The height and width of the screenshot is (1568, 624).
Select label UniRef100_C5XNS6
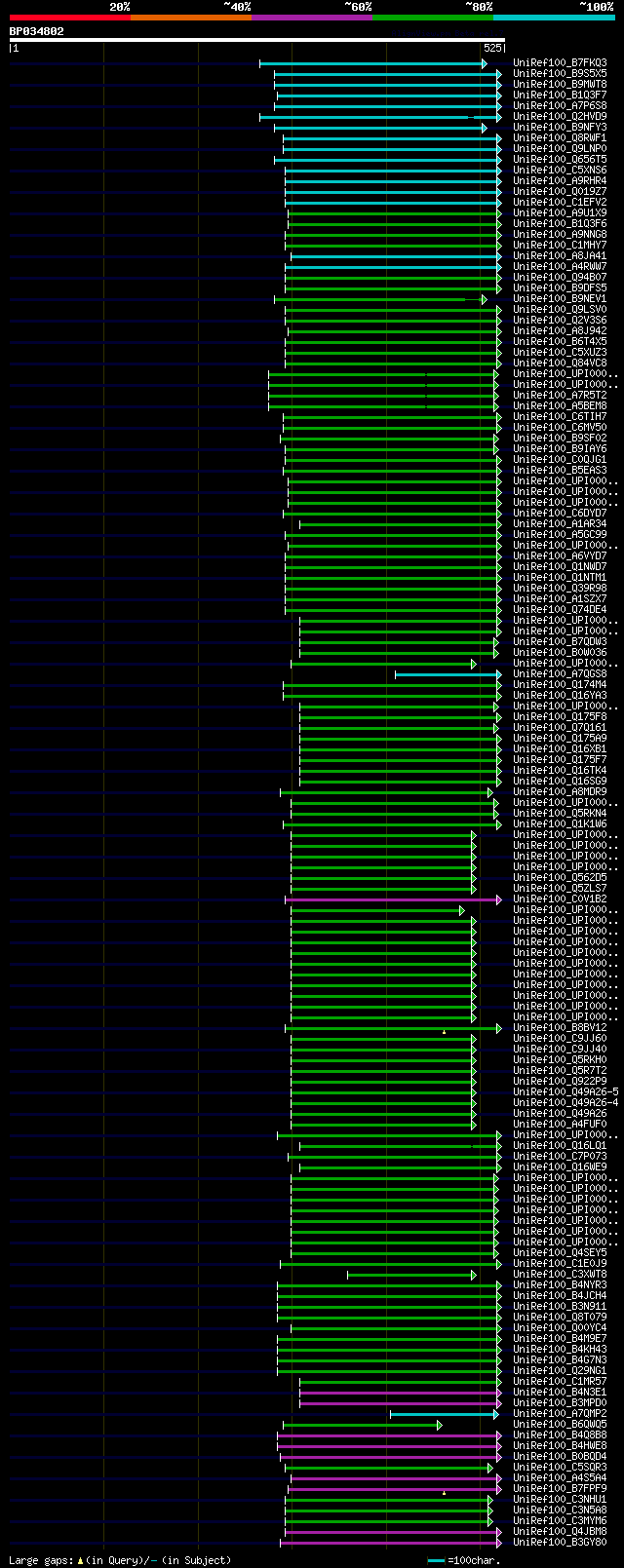pyautogui.click(x=560, y=171)
